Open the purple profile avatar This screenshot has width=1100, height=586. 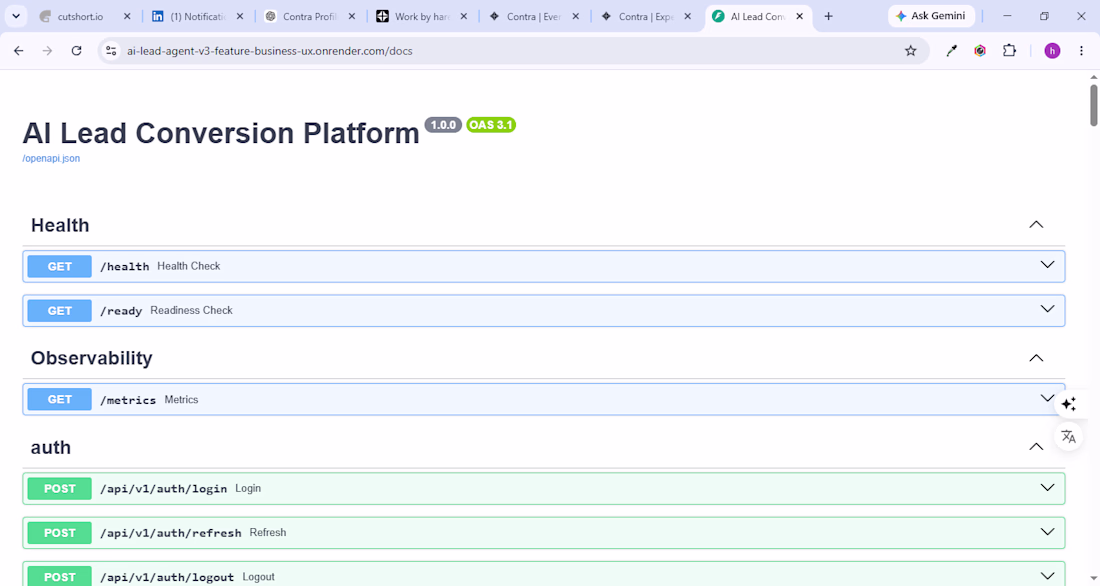click(x=1052, y=51)
